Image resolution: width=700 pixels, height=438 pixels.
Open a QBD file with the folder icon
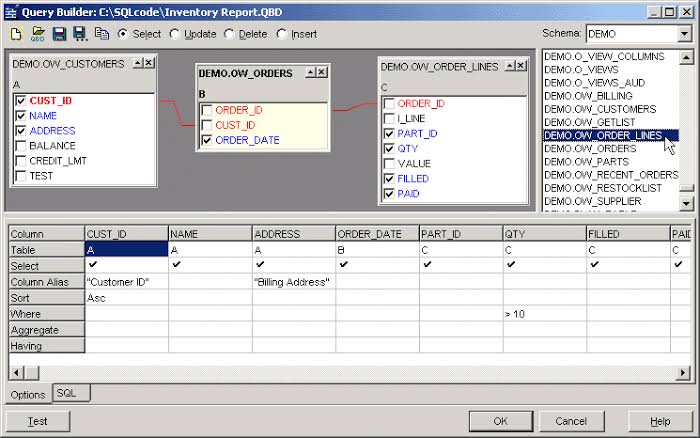click(38, 34)
